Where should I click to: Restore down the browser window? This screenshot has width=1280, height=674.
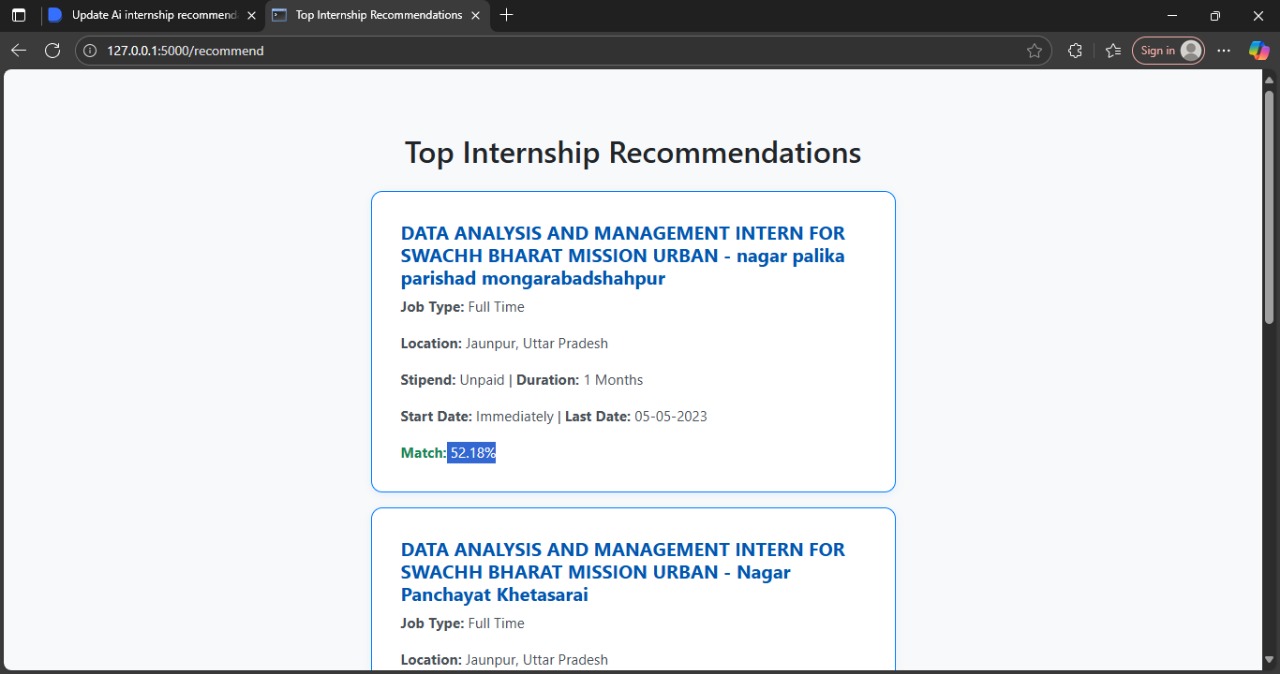tap(1215, 16)
